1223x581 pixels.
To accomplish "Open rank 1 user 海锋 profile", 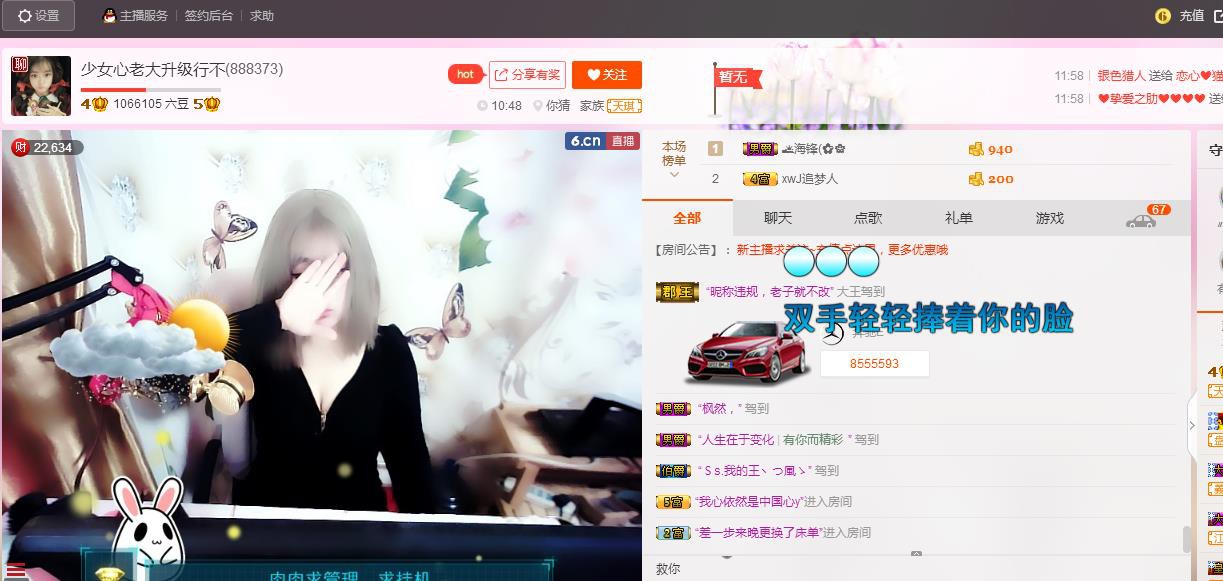I will pyautogui.click(x=813, y=149).
